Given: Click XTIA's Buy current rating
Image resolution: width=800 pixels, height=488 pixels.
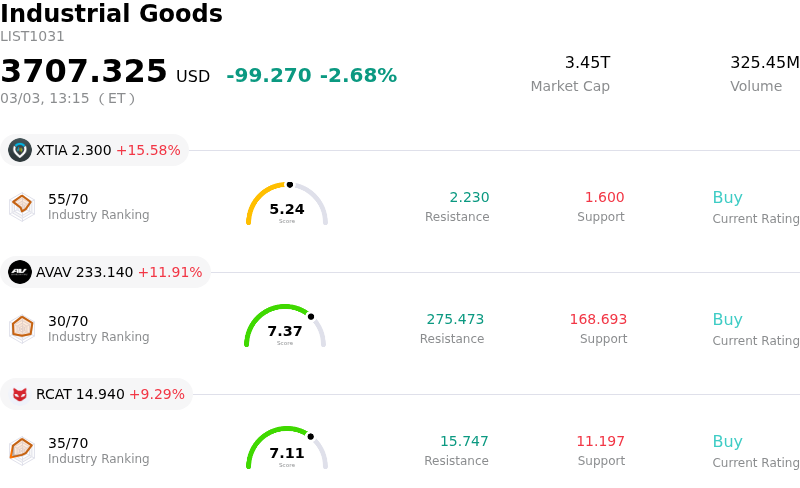Looking at the screenshot, I should [727, 198].
